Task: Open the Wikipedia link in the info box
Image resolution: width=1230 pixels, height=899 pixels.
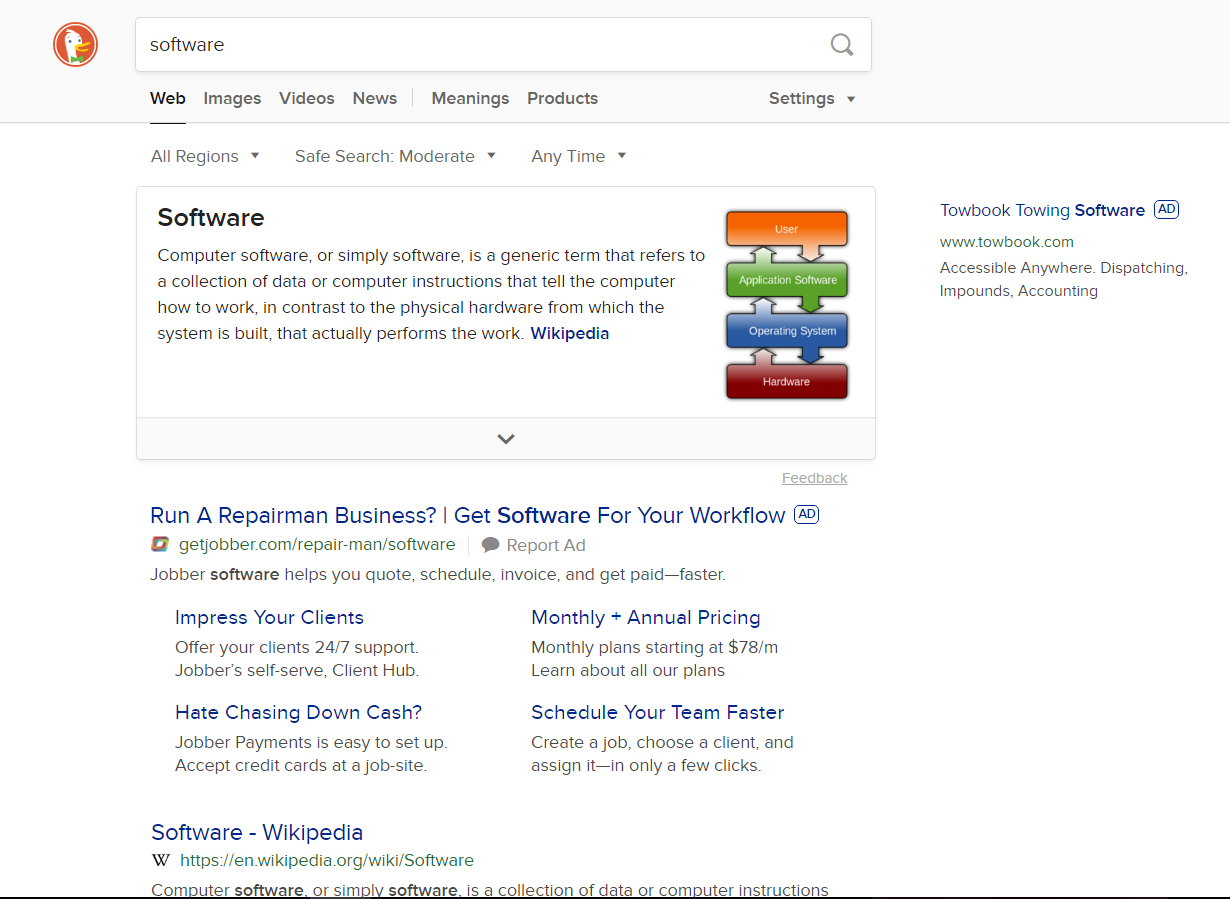Action: (x=569, y=333)
